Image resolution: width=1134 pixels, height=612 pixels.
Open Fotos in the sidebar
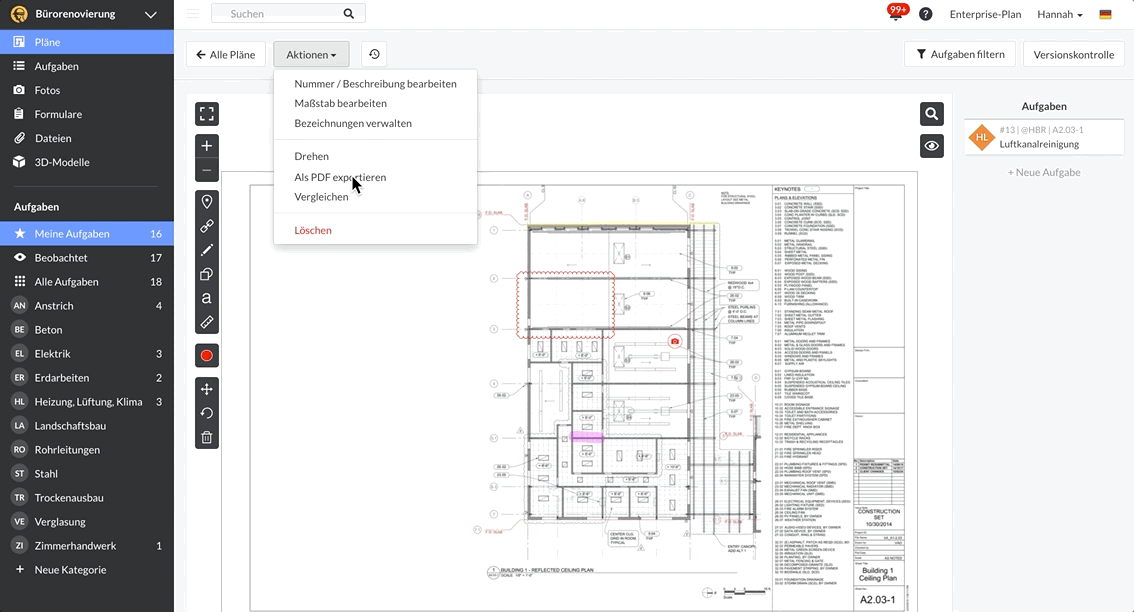pyautogui.click(x=87, y=90)
